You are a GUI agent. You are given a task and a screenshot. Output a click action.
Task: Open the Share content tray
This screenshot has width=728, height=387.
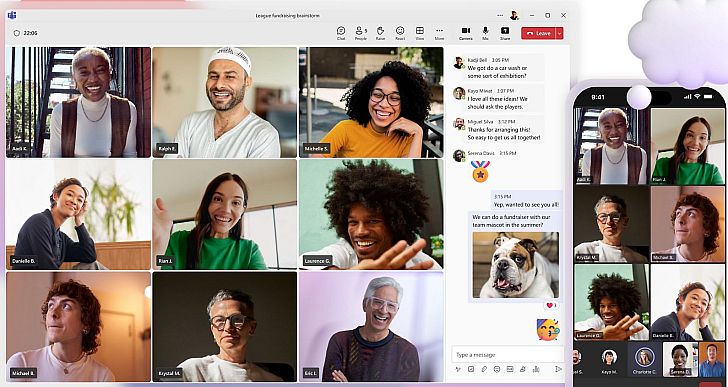[505, 33]
